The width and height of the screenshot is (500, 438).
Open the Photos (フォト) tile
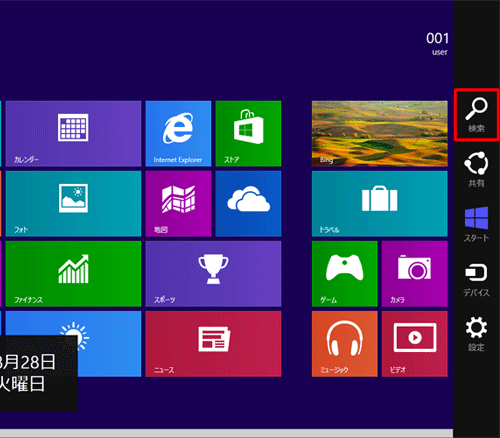[x=73, y=204]
